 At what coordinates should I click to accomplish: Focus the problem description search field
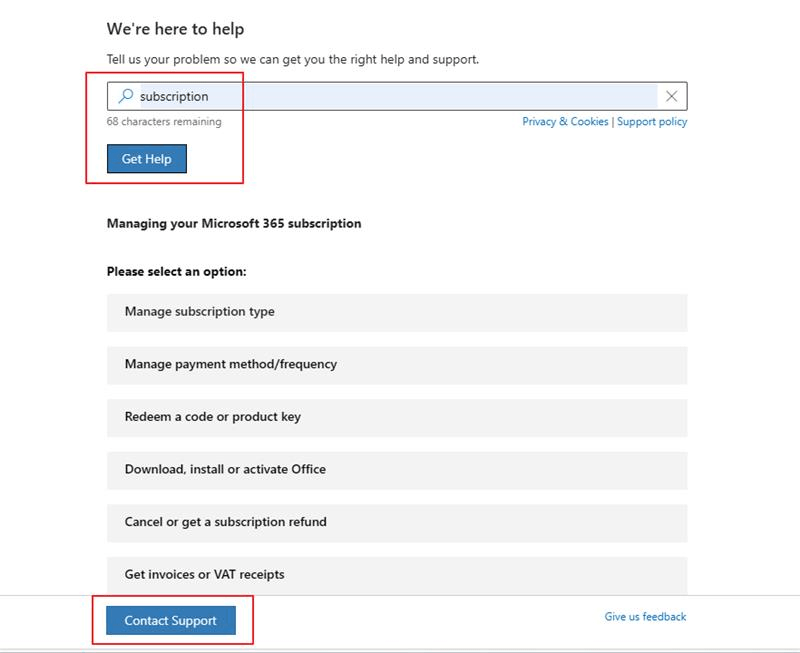click(x=397, y=96)
